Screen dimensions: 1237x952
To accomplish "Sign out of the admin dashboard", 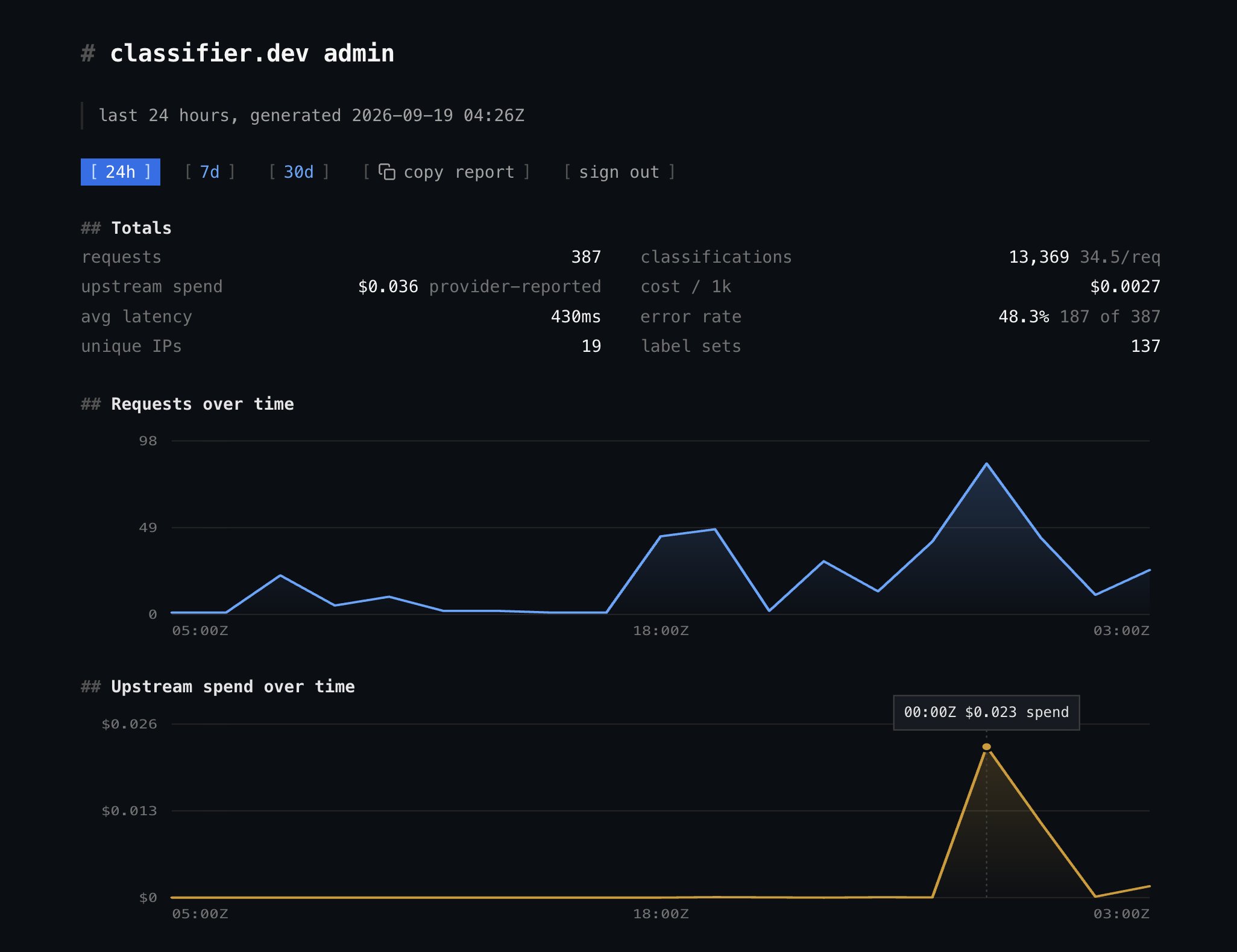I will pyautogui.click(x=619, y=172).
